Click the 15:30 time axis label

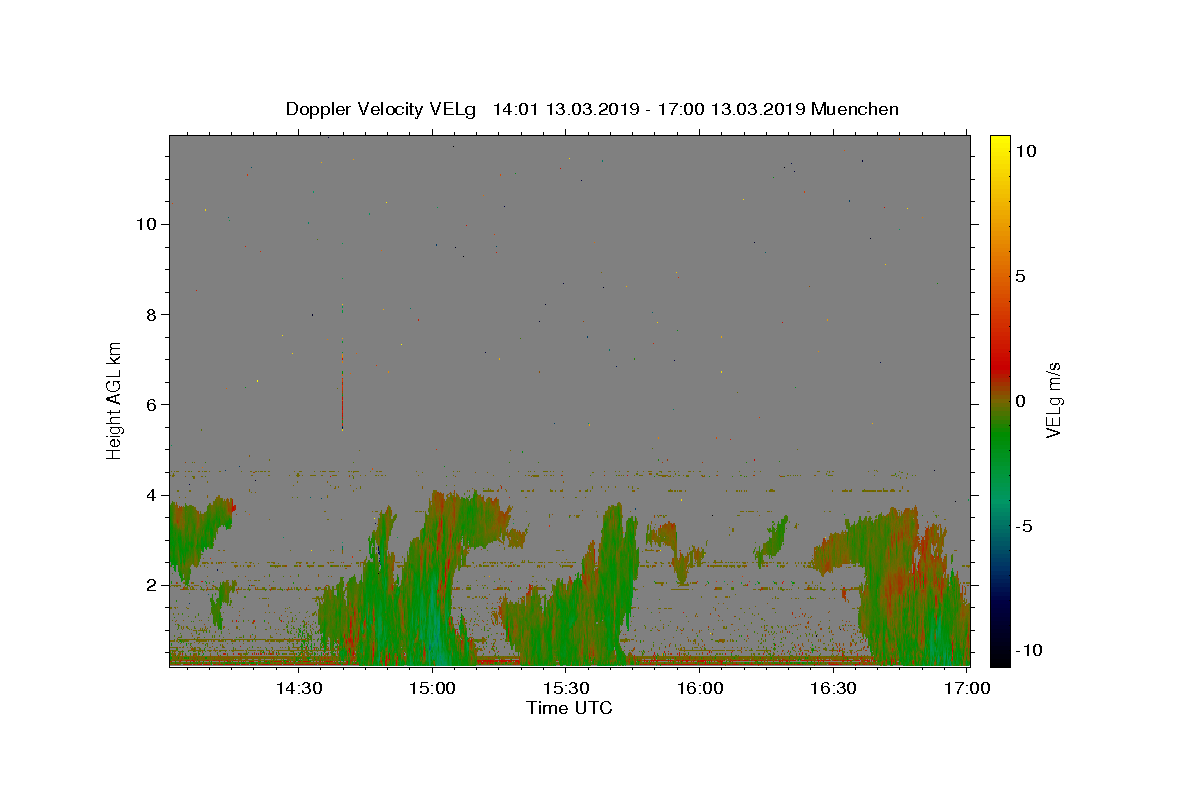(x=566, y=688)
